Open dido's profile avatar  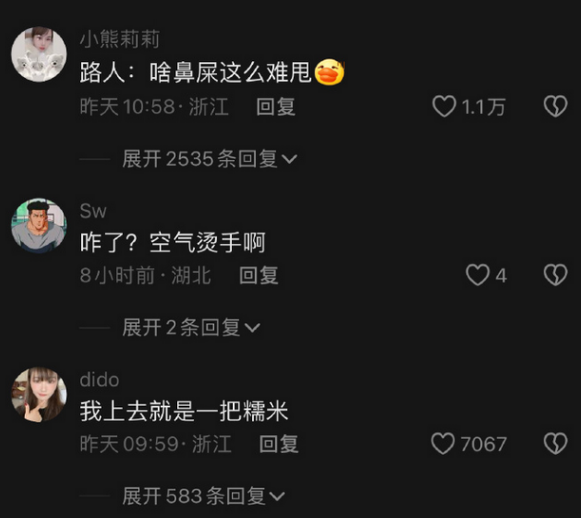(x=39, y=394)
